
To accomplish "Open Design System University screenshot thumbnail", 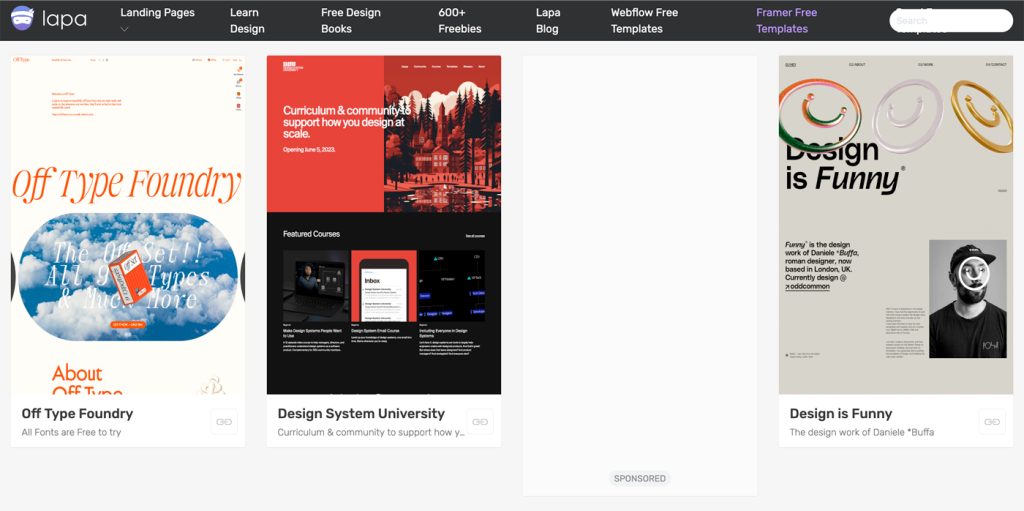I will click(384, 225).
